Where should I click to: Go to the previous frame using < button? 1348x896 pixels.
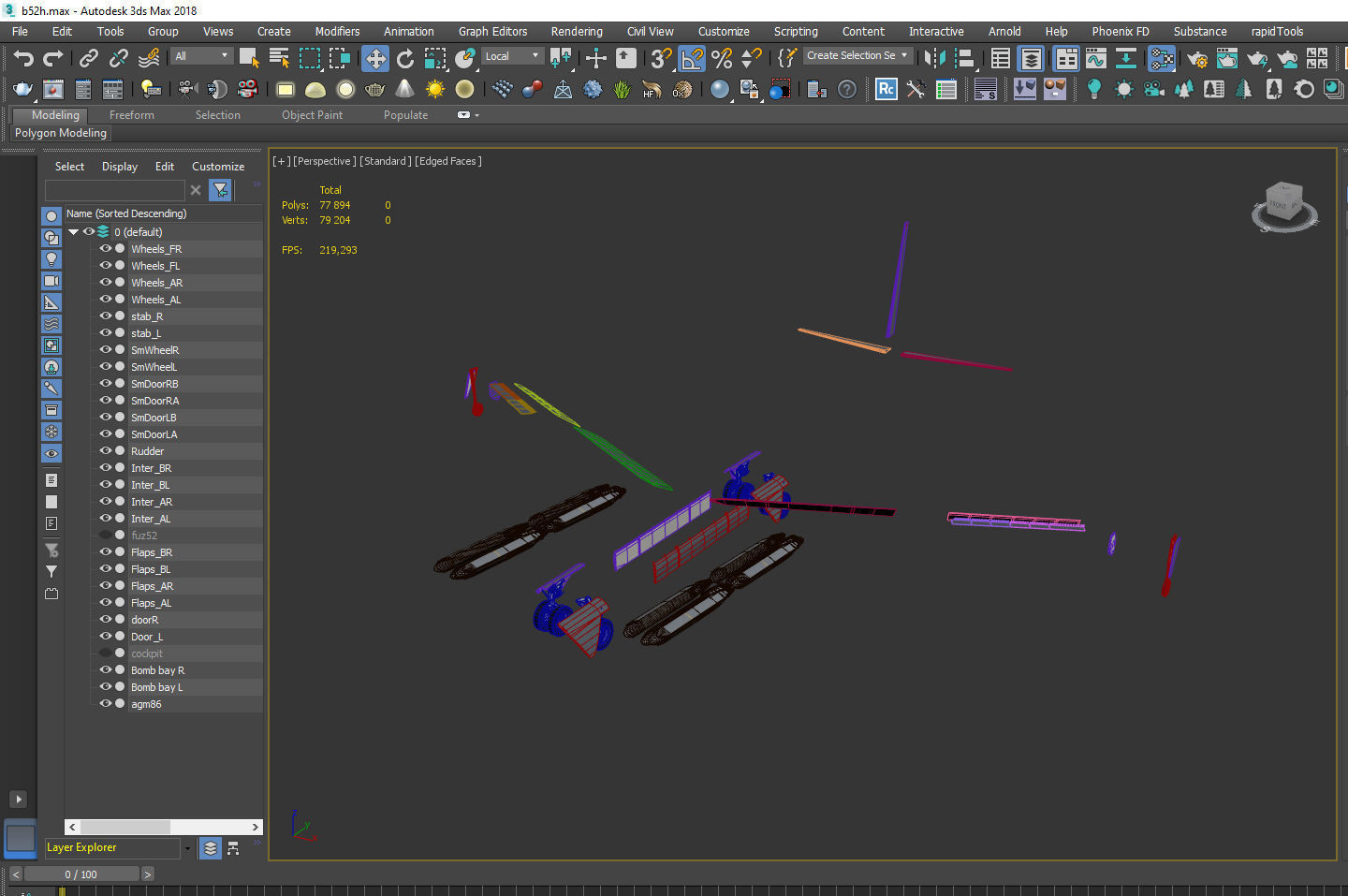(16, 874)
